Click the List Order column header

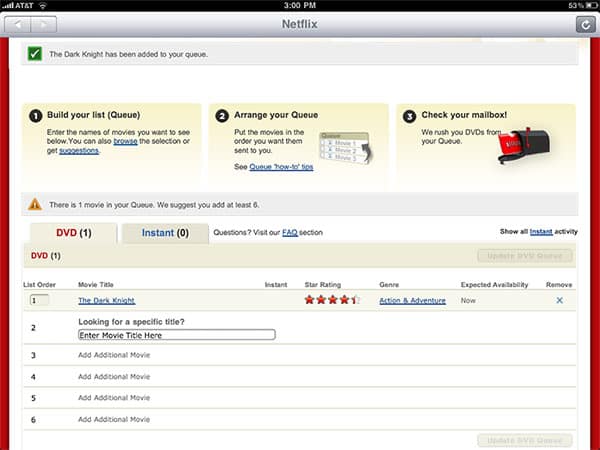[x=39, y=284]
